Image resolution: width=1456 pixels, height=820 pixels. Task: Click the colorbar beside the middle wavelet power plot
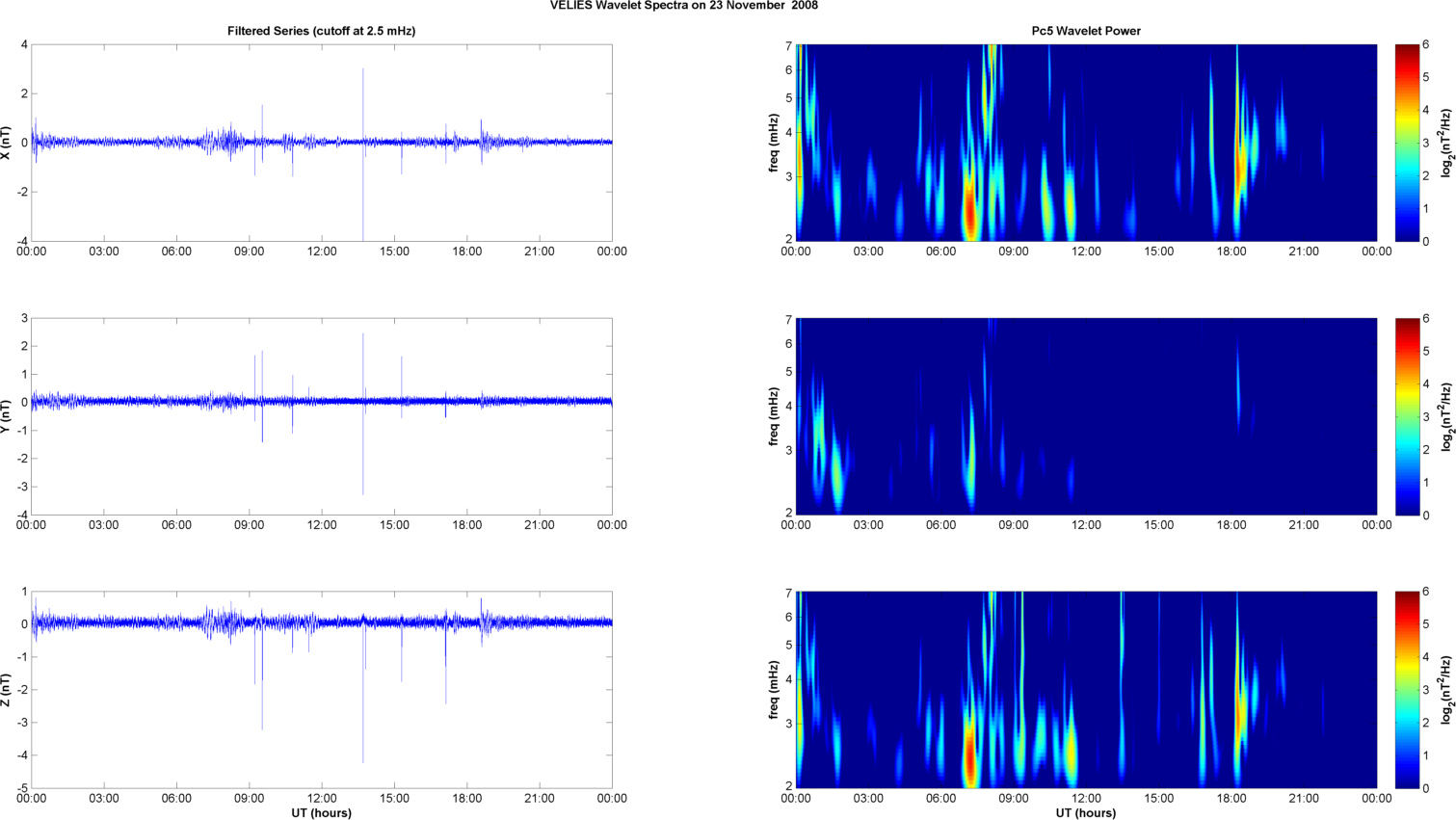pyautogui.click(x=1407, y=416)
